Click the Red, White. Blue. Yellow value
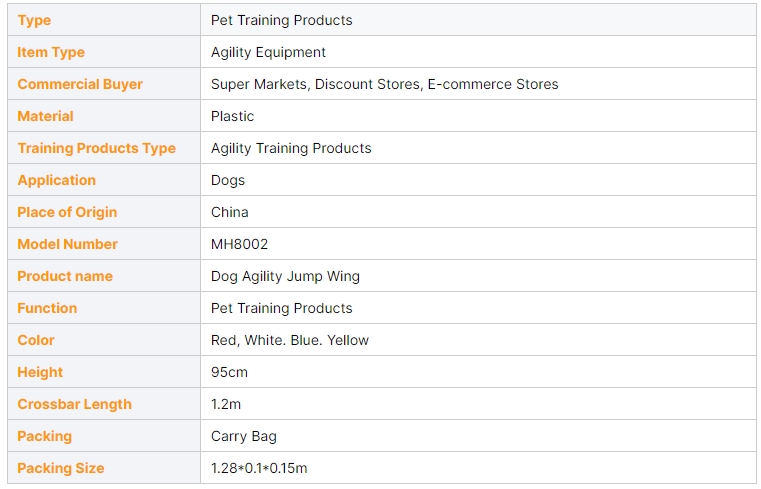The width and height of the screenshot is (761, 489). click(x=289, y=340)
